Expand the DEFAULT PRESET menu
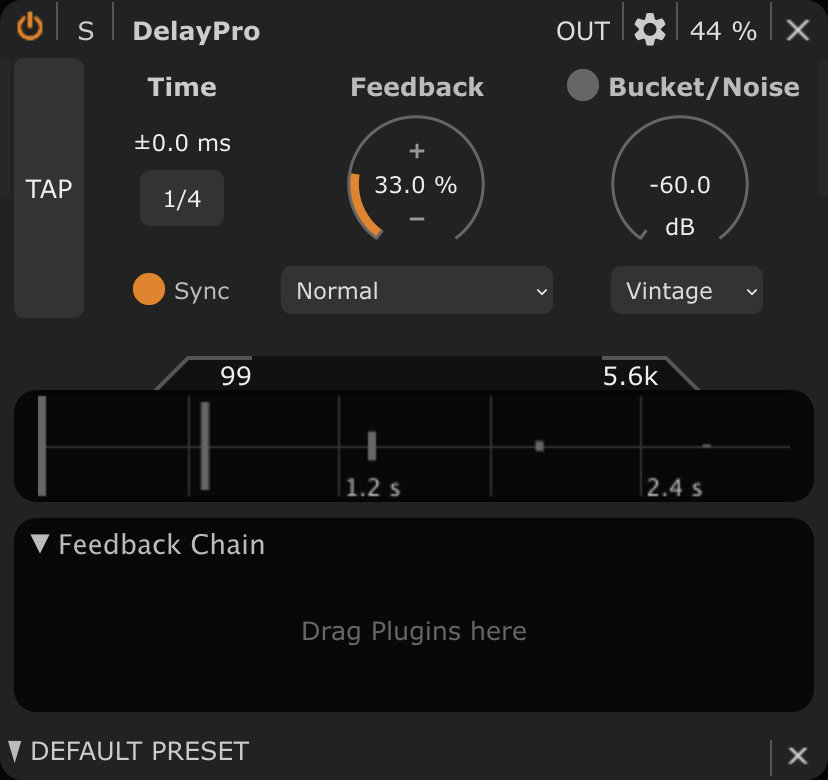The image size is (828, 780). tap(15, 751)
